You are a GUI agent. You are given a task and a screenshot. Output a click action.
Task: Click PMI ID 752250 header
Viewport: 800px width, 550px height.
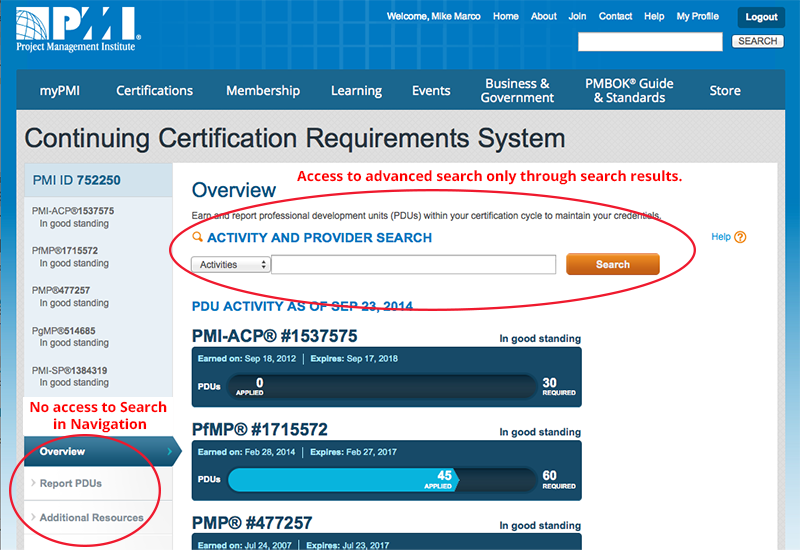pos(77,180)
